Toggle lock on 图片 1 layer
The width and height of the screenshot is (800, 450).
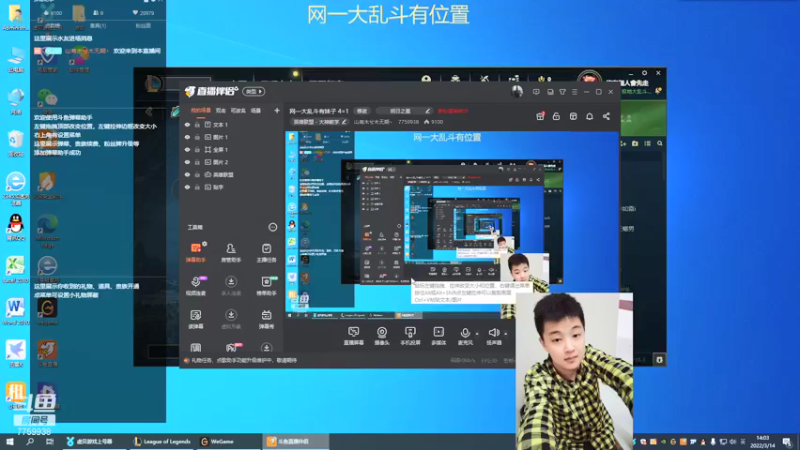tap(197, 137)
